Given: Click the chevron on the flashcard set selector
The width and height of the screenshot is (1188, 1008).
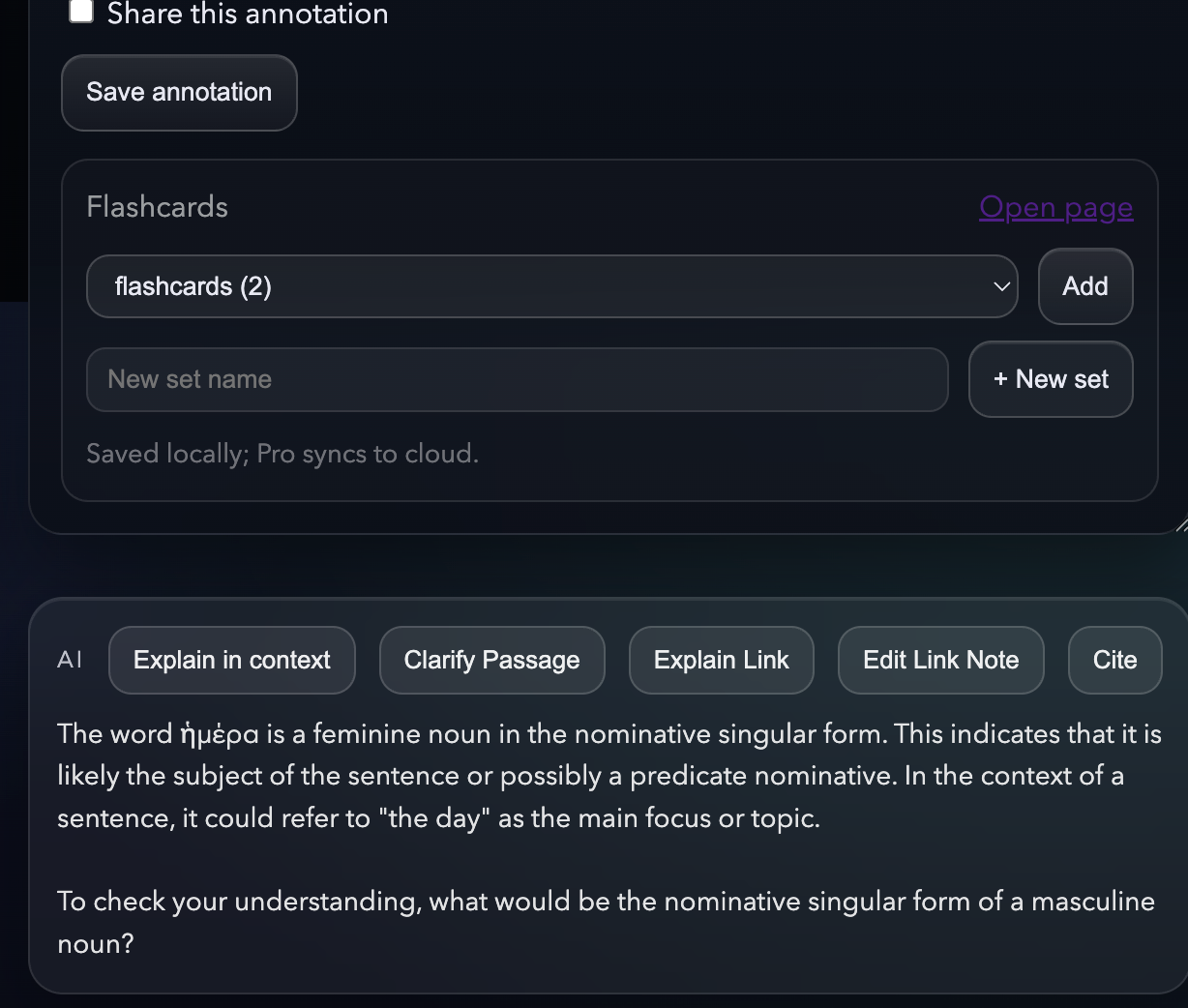Looking at the screenshot, I should pos(1001,286).
